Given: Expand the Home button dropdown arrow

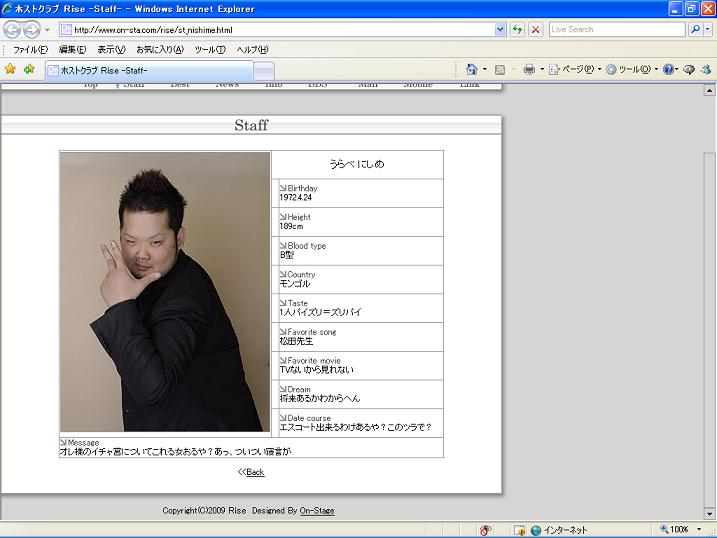Looking at the screenshot, I should 485,69.
